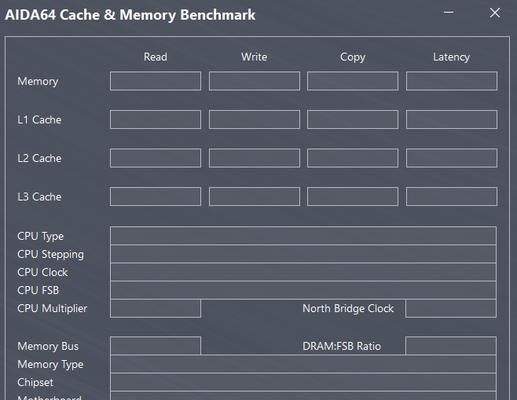Image resolution: width=517 pixels, height=400 pixels.
Task: Click the L1 Cache Read field
Action: pyautogui.click(x=155, y=120)
